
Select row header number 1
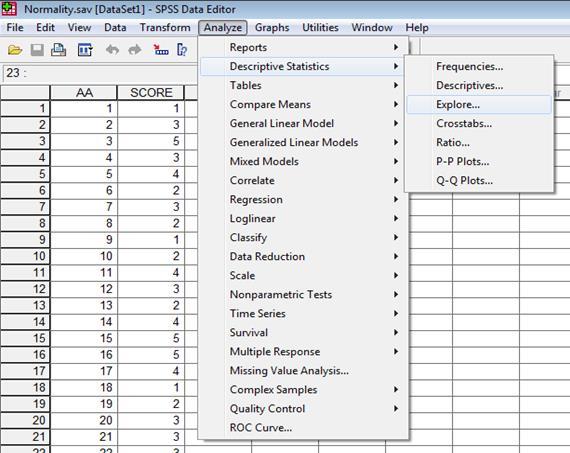click(x=25, y=108)
